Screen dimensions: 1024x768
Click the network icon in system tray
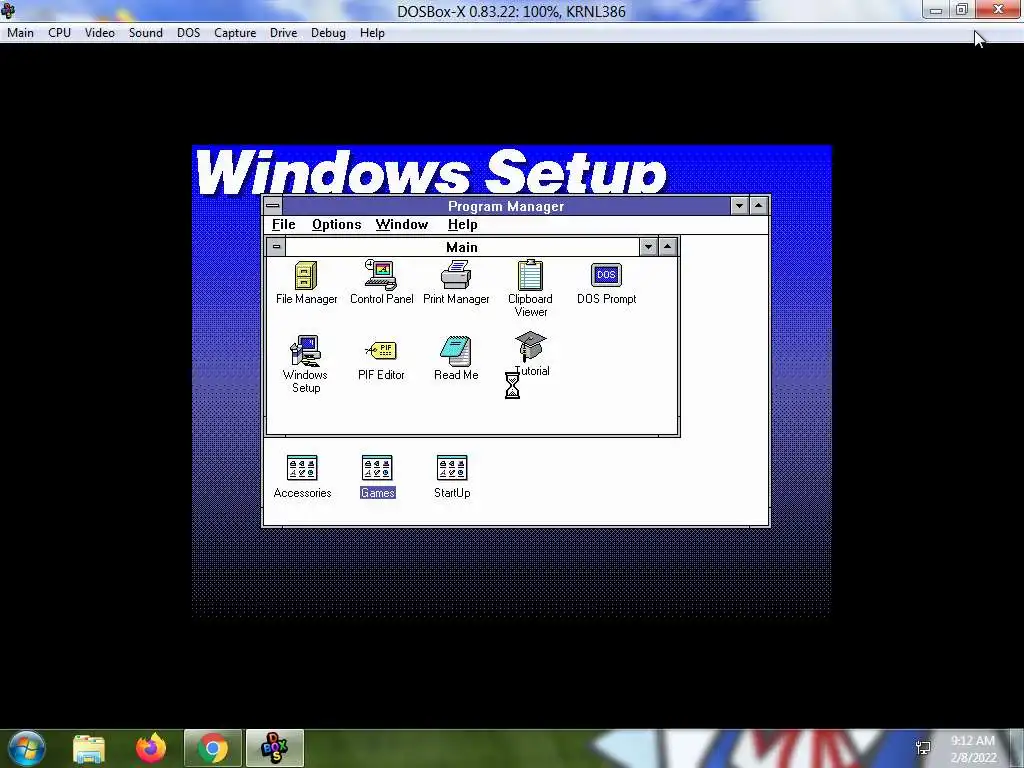pos(923,748)
